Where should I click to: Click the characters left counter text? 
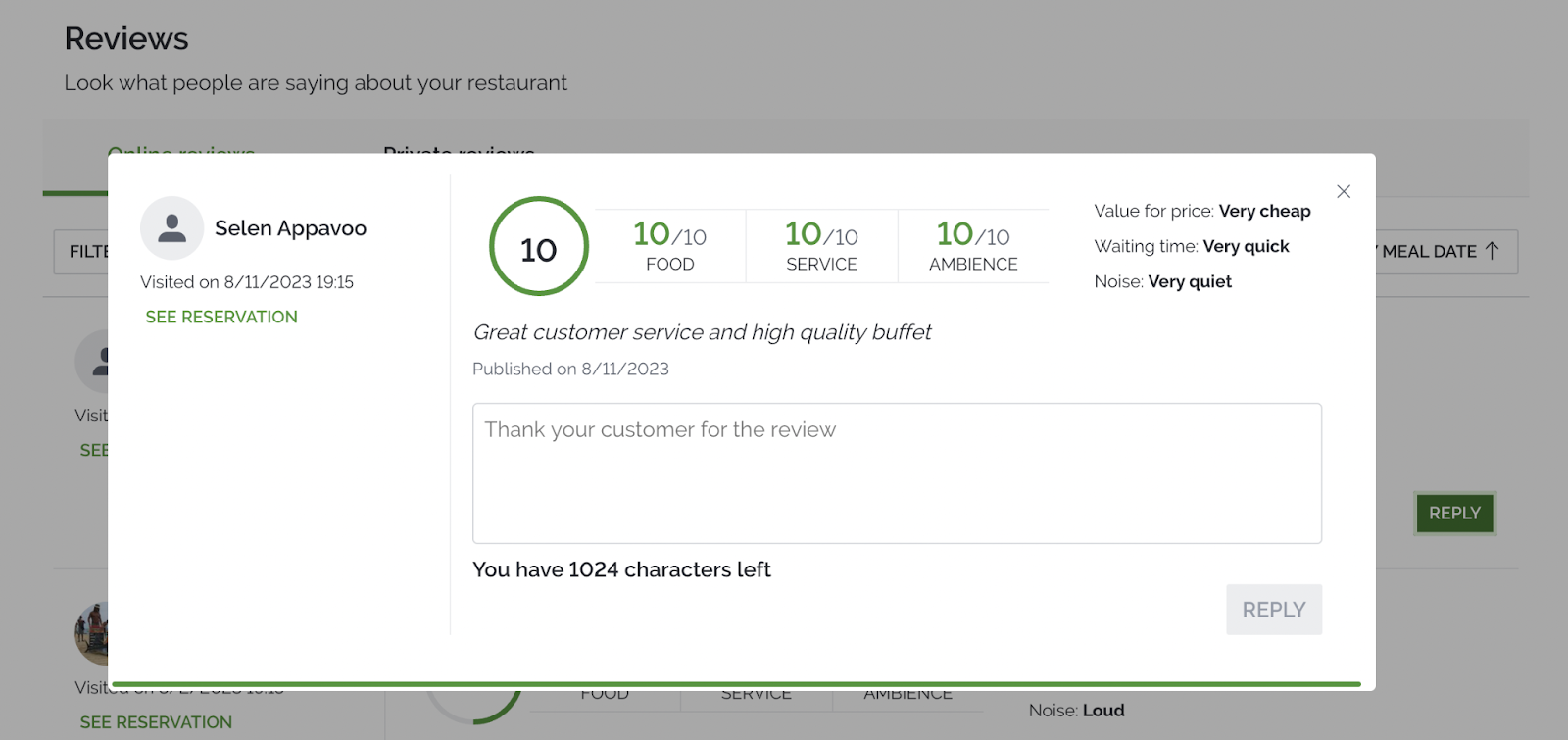tap(621, 569)
